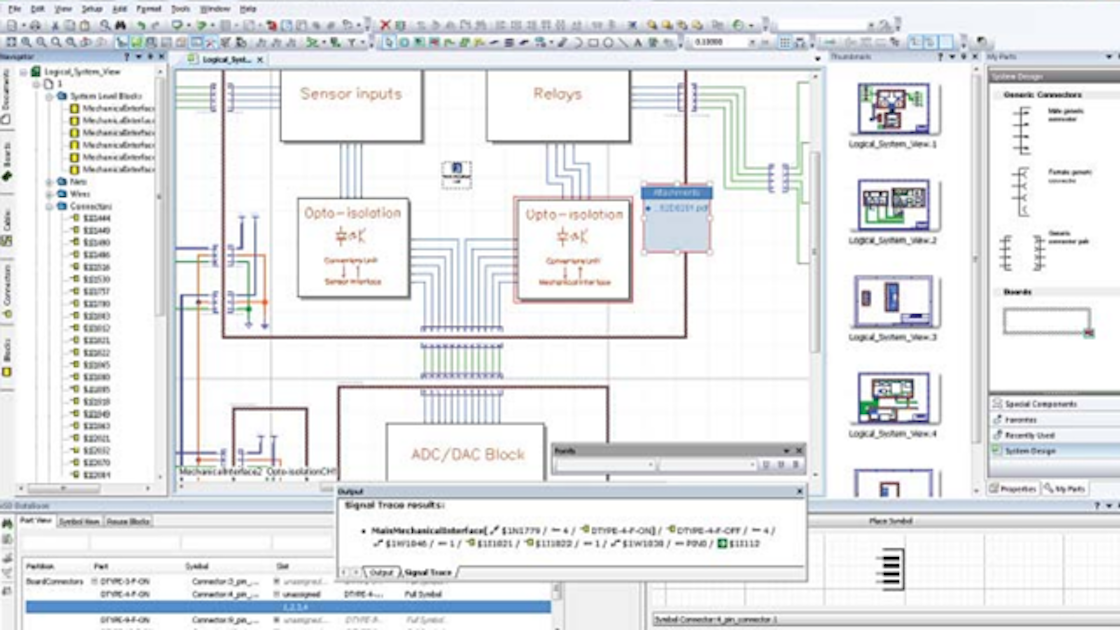
Task: Click the Undo arrow icon in toolbar
Action: coord(142,25)
